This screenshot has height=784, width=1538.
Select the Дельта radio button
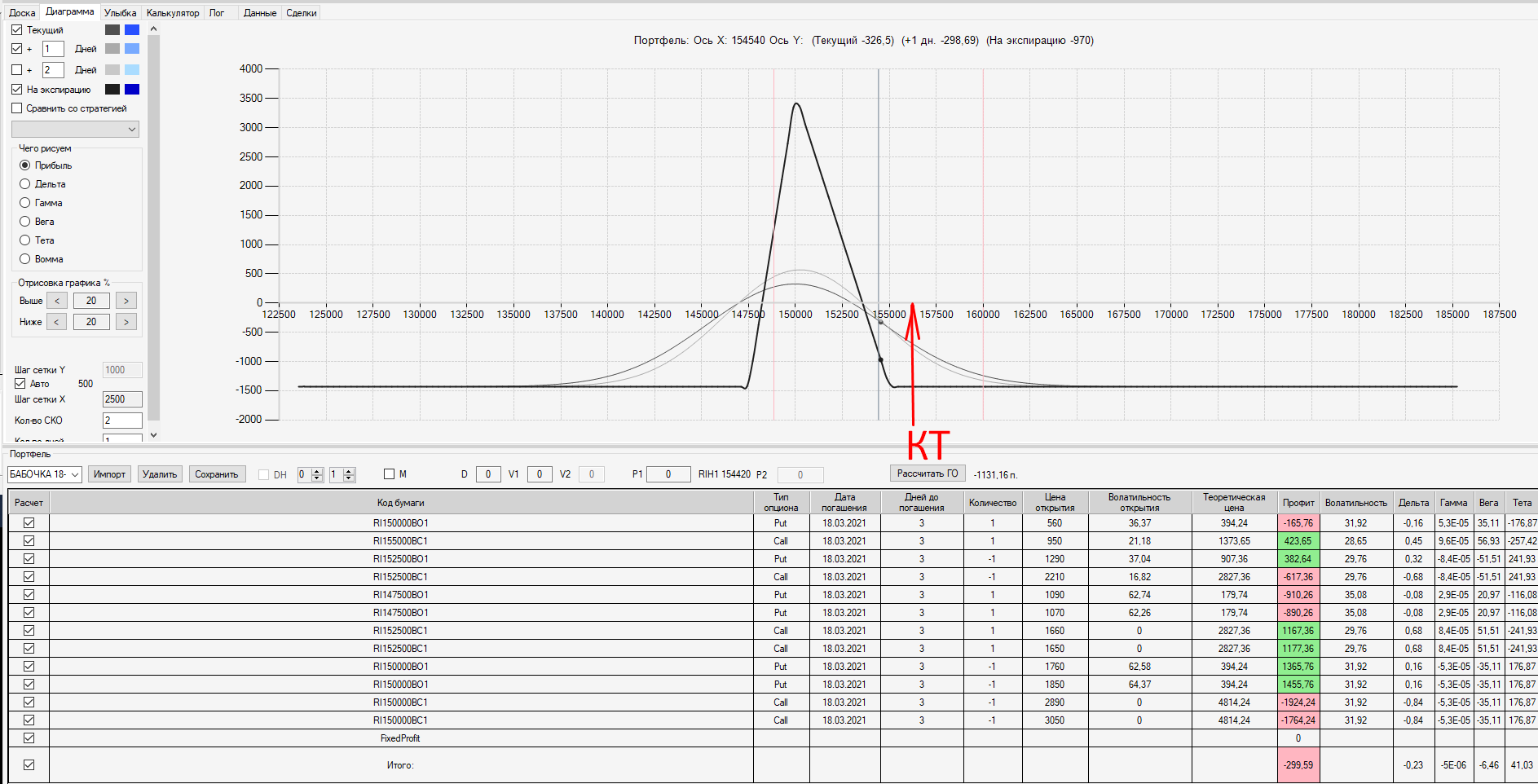[x=25, y=184]
